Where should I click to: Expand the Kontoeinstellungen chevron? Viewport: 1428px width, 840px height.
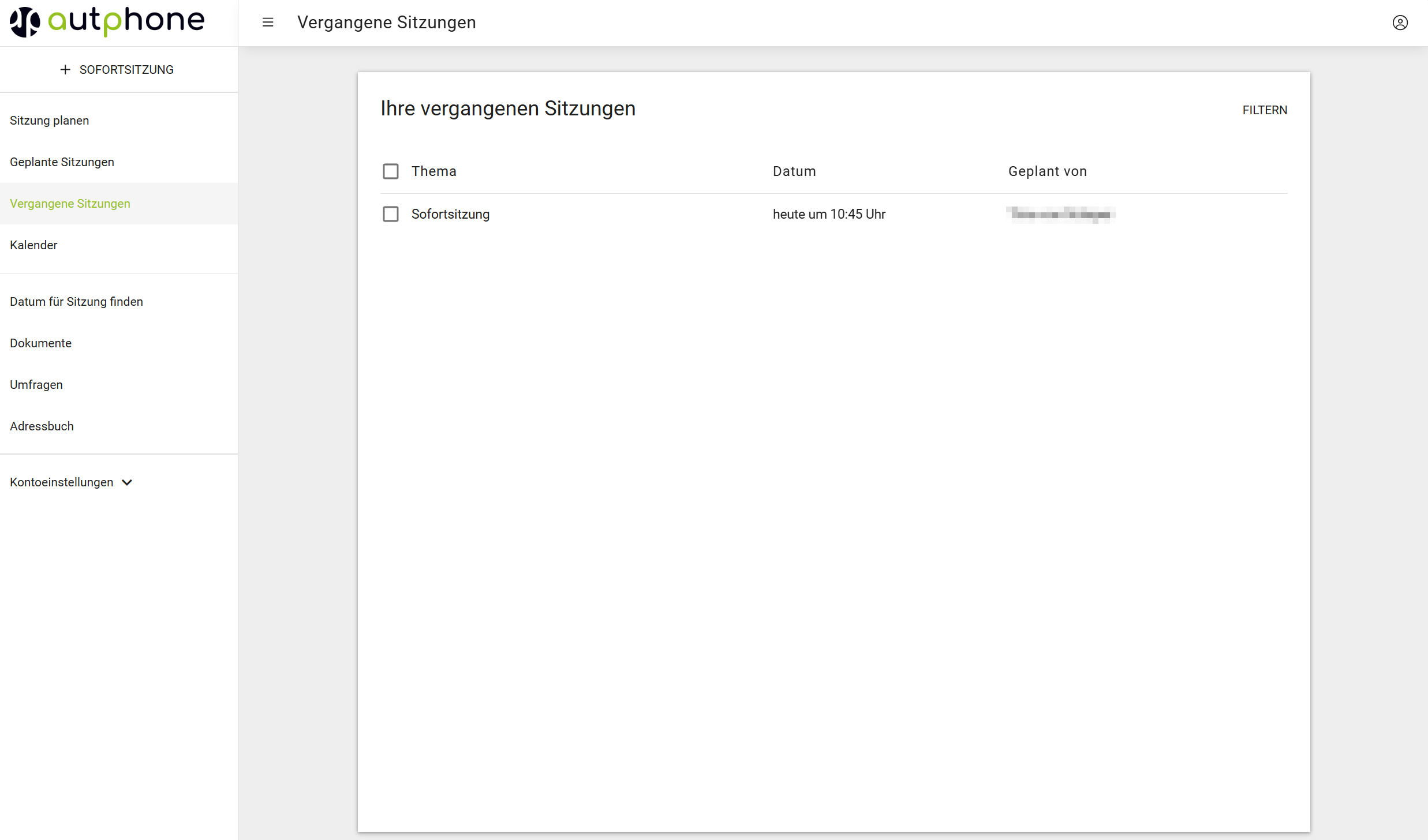pos(128,482)
